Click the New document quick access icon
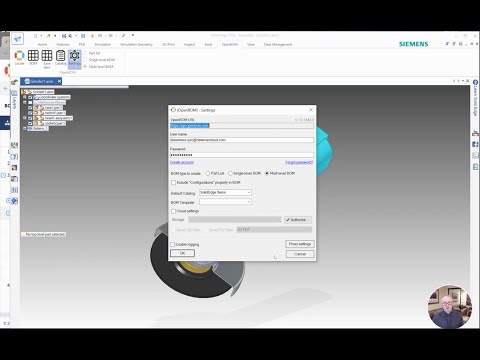 click(36, 36)
